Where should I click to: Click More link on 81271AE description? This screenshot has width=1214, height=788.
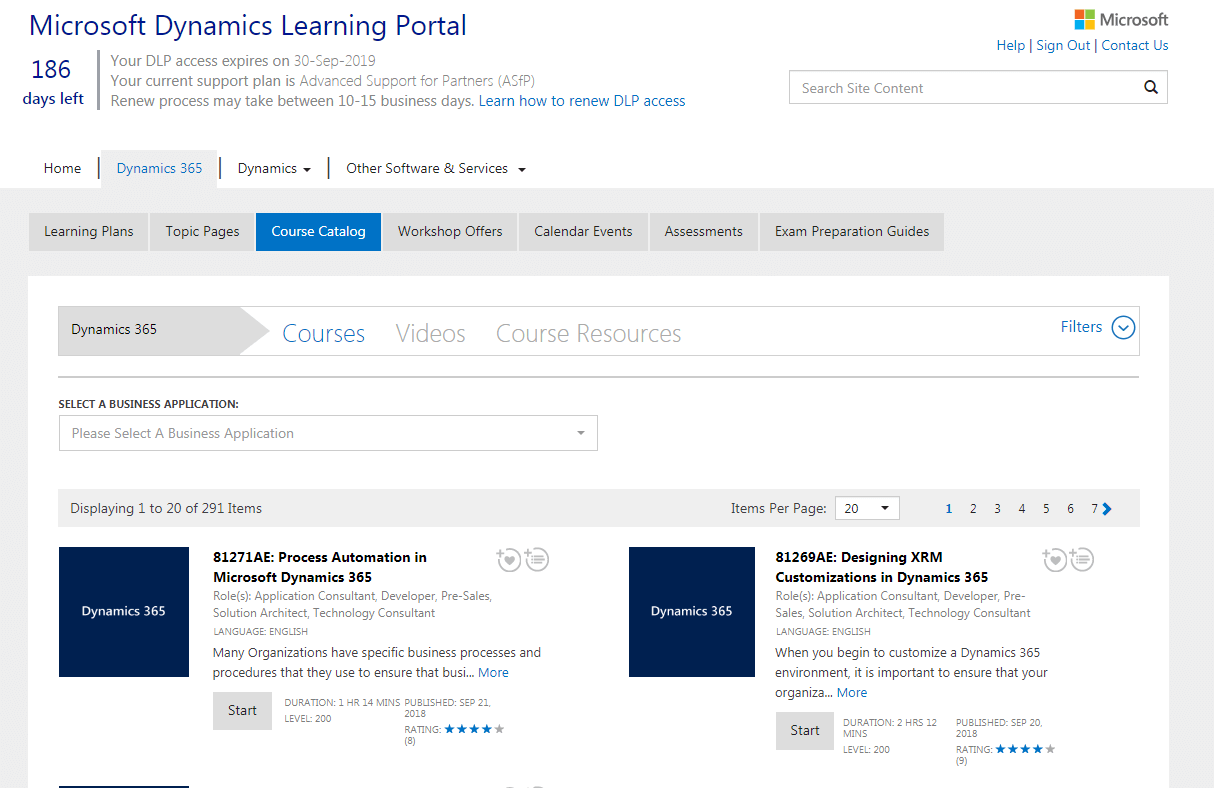click(x=493, y=673)
